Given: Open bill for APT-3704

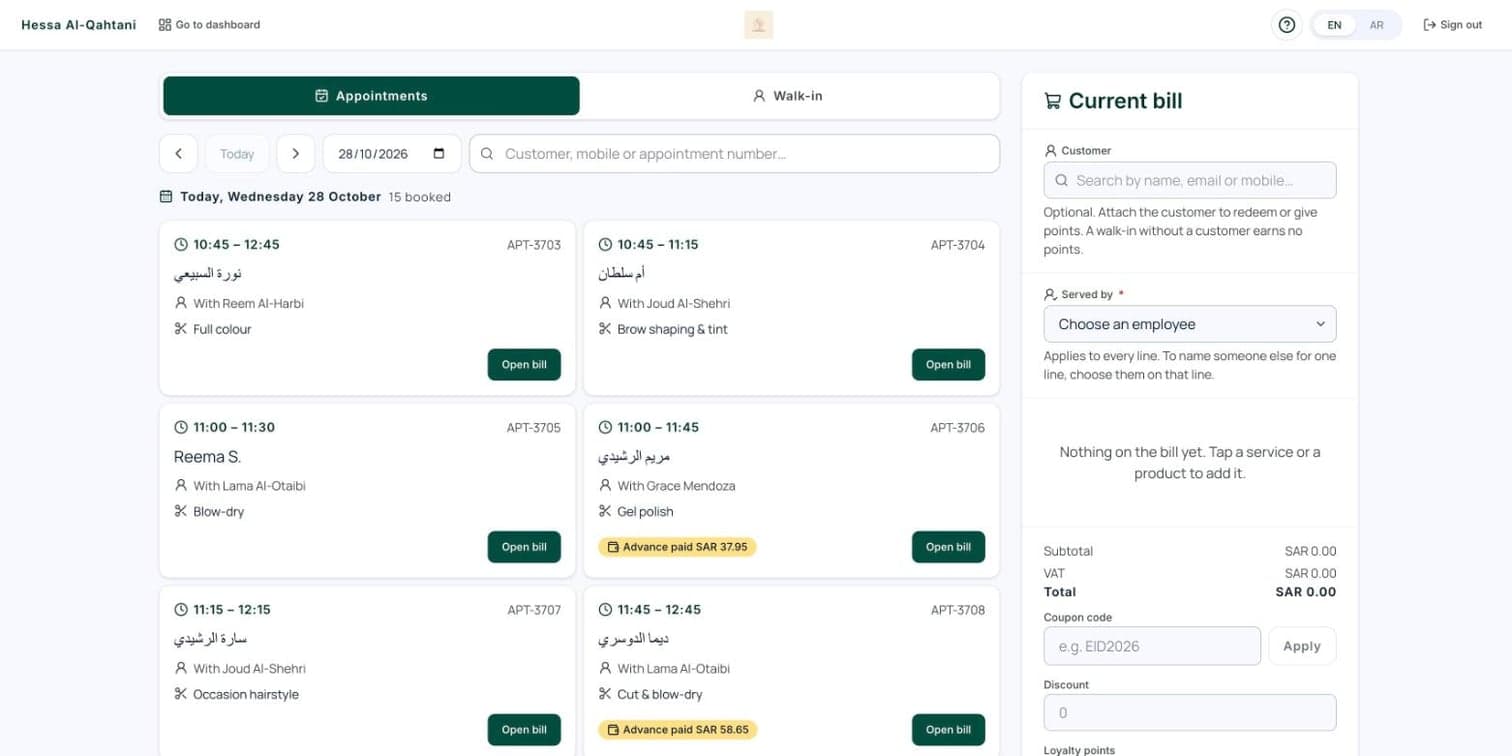Looking at the screenshot, I should pos(948,365).
